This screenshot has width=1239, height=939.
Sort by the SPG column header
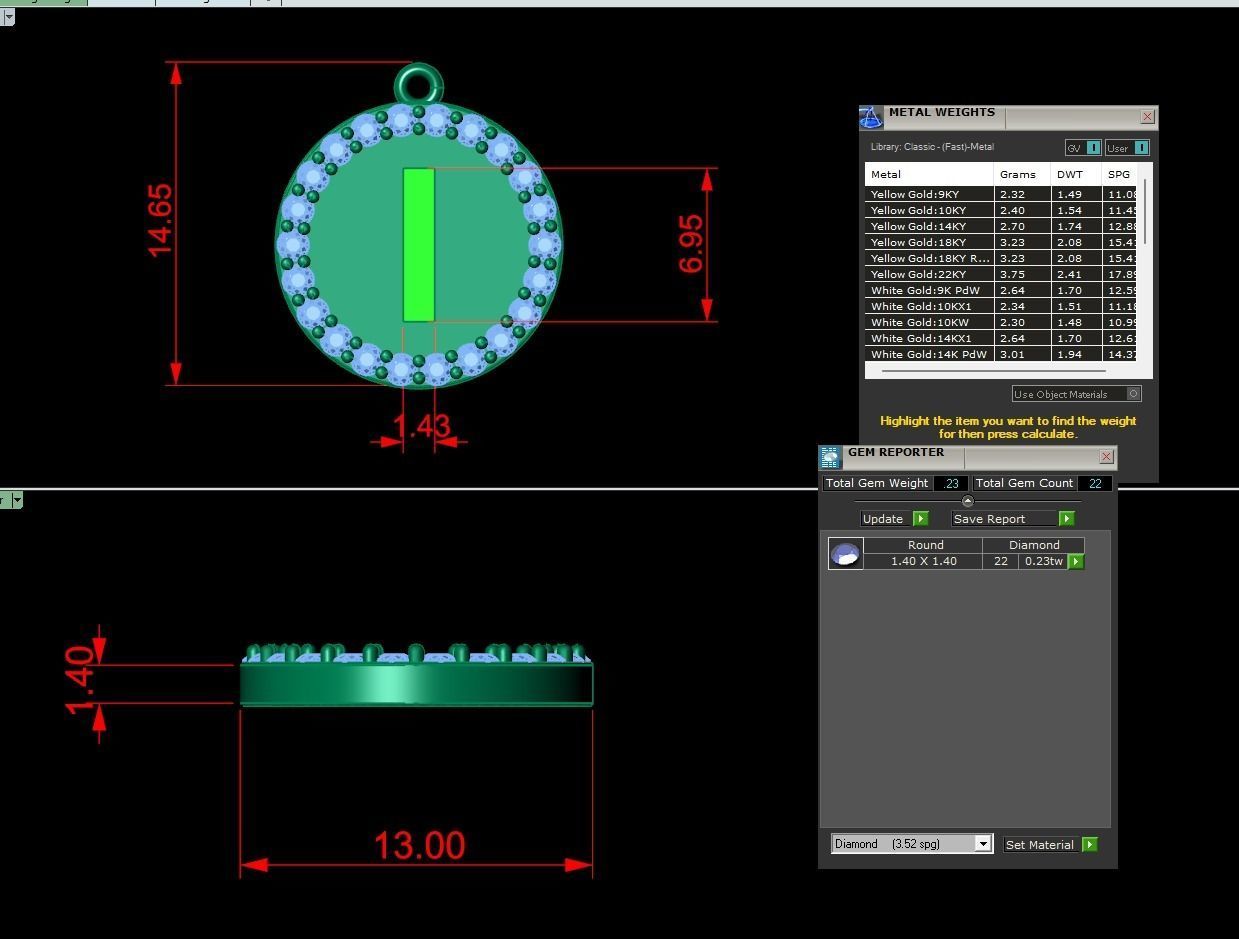pos(1121,174)
